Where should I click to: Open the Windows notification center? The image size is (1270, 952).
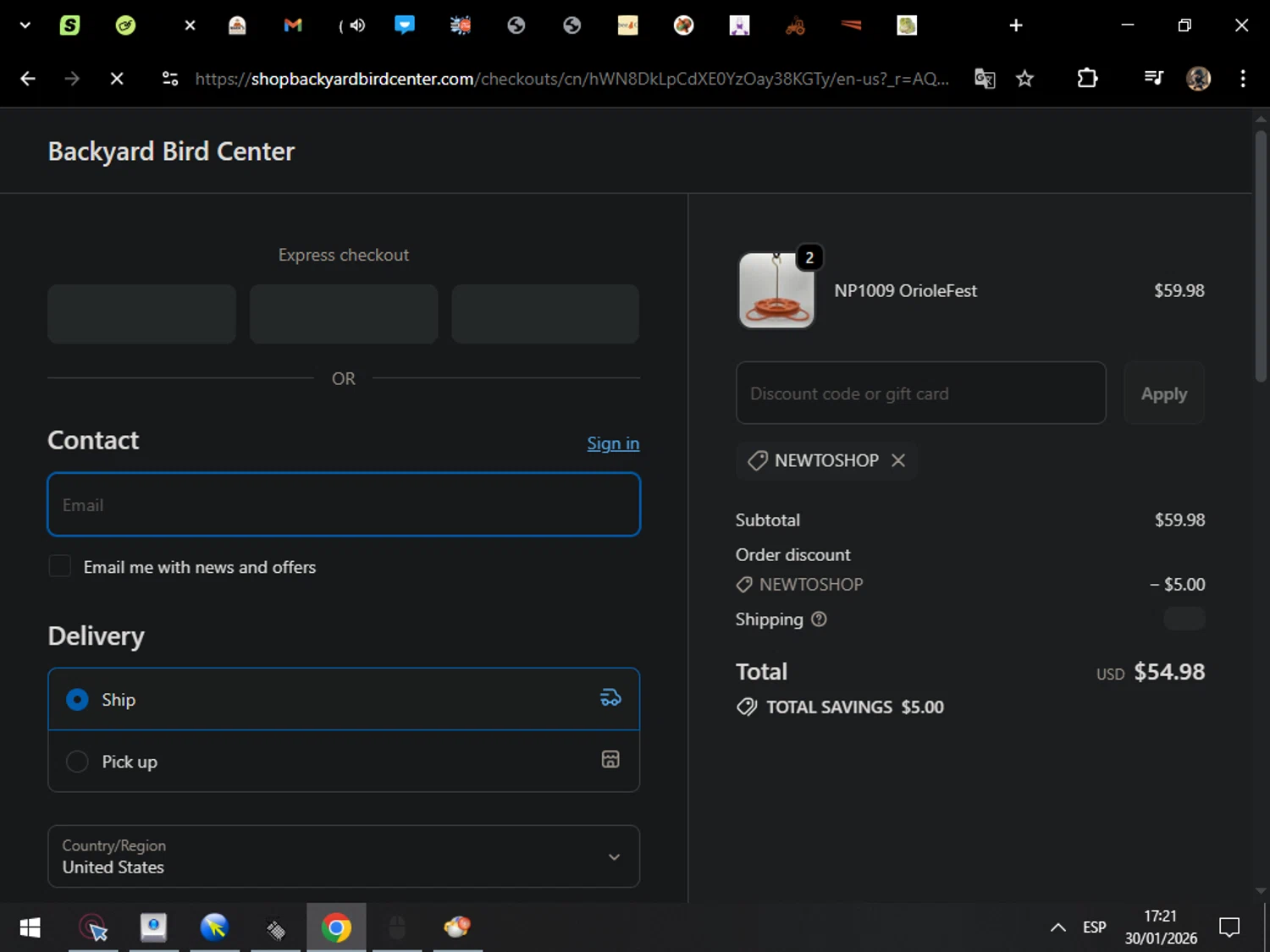[x=1229, y=927]
